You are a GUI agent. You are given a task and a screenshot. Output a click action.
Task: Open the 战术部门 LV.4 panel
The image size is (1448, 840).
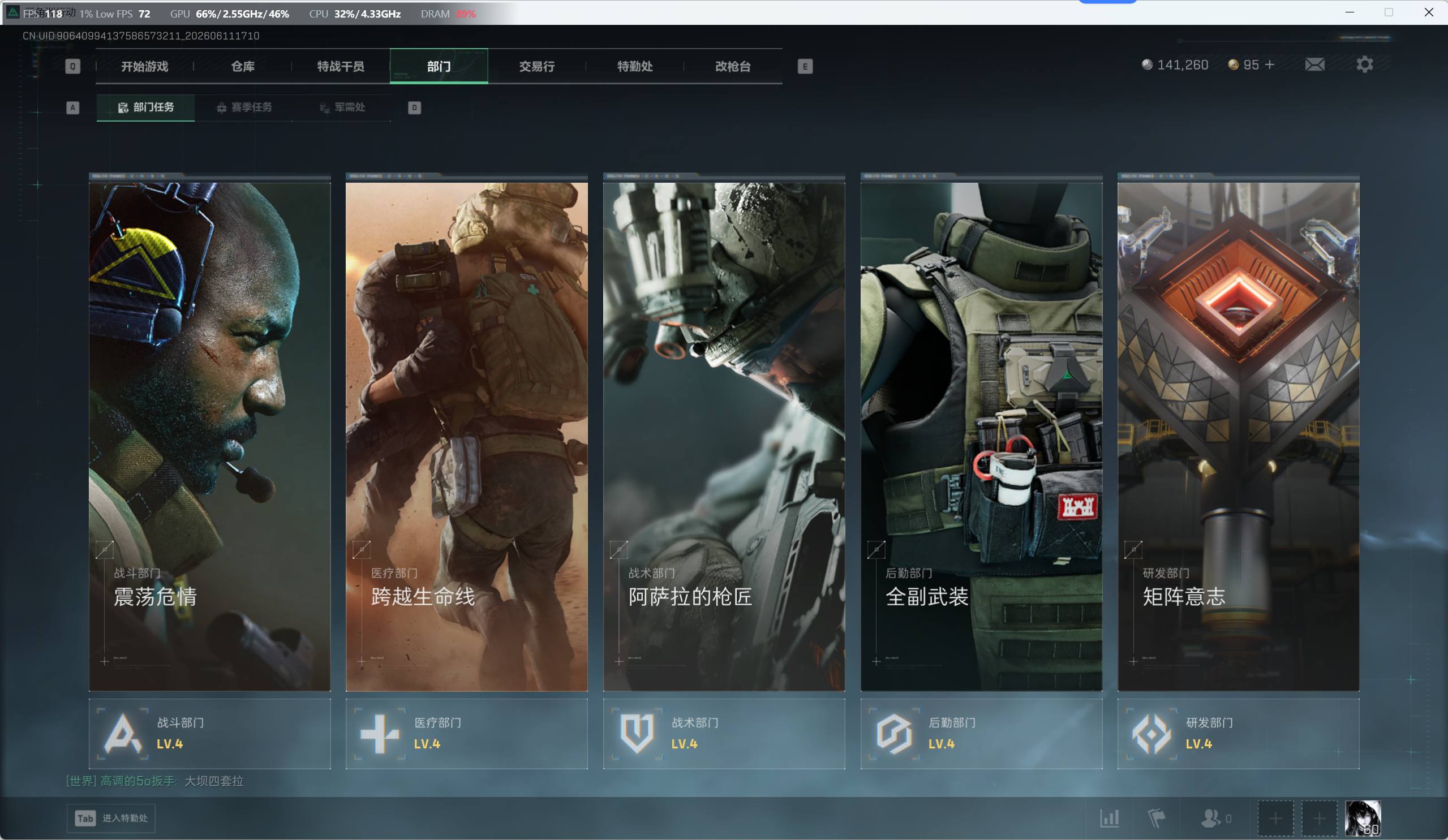point(724,734)
